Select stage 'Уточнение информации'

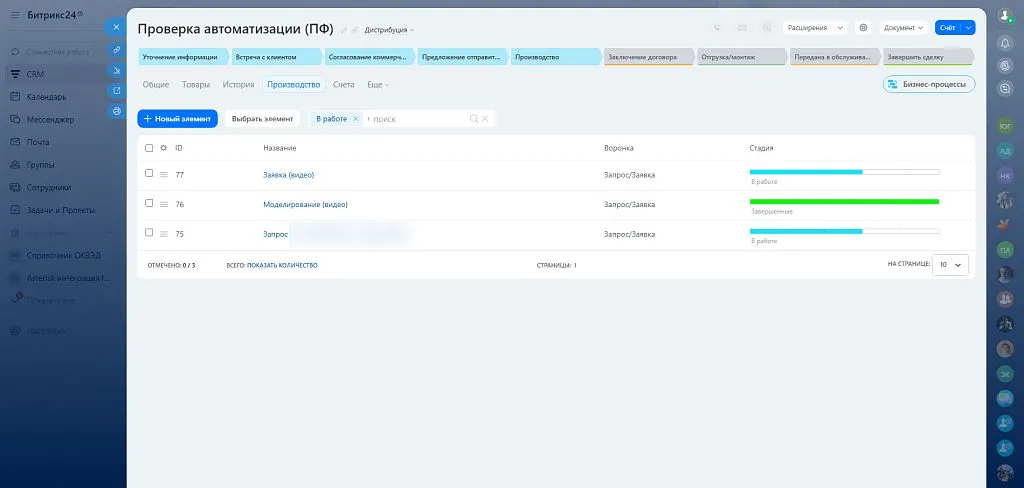click(183, 57)
